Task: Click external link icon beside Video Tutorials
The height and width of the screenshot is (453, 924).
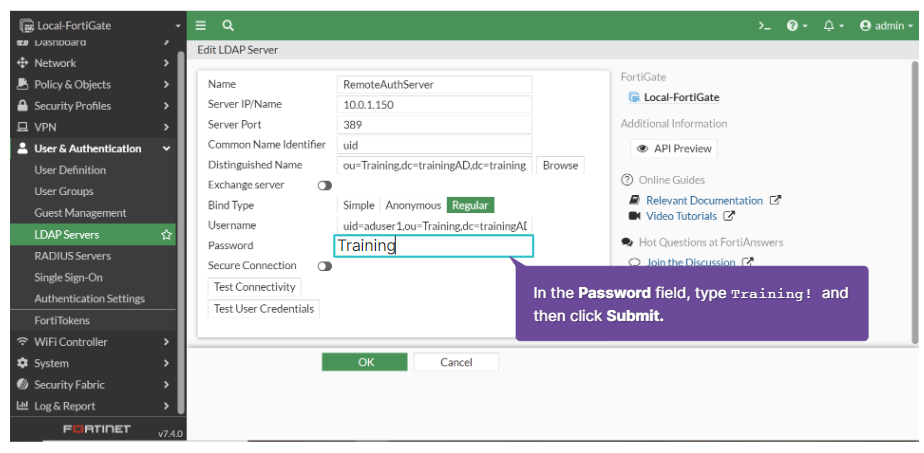Action: [x=729, y=216]
